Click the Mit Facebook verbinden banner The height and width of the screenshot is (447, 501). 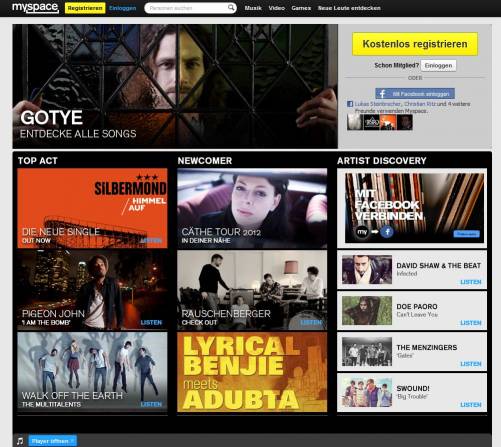[x=414, y=208]
